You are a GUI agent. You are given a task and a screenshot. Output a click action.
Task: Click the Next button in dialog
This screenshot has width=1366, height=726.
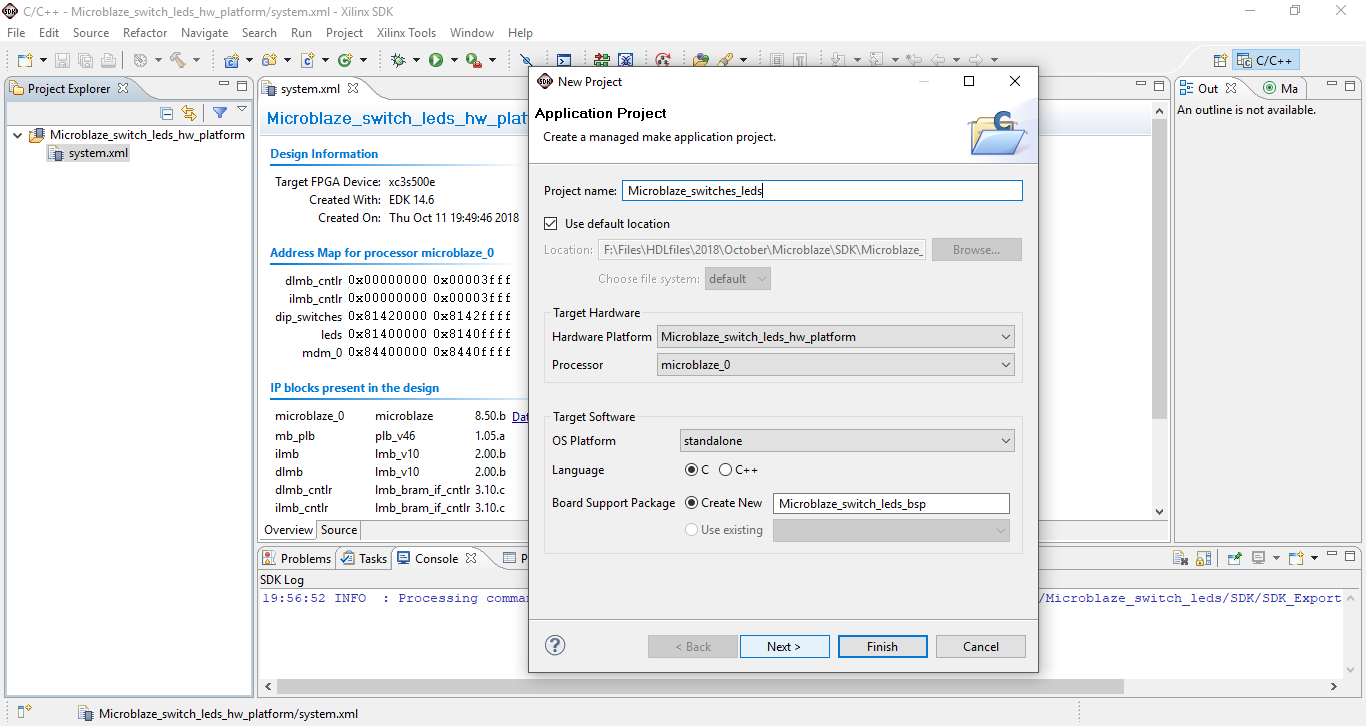(x=784, y=646)
